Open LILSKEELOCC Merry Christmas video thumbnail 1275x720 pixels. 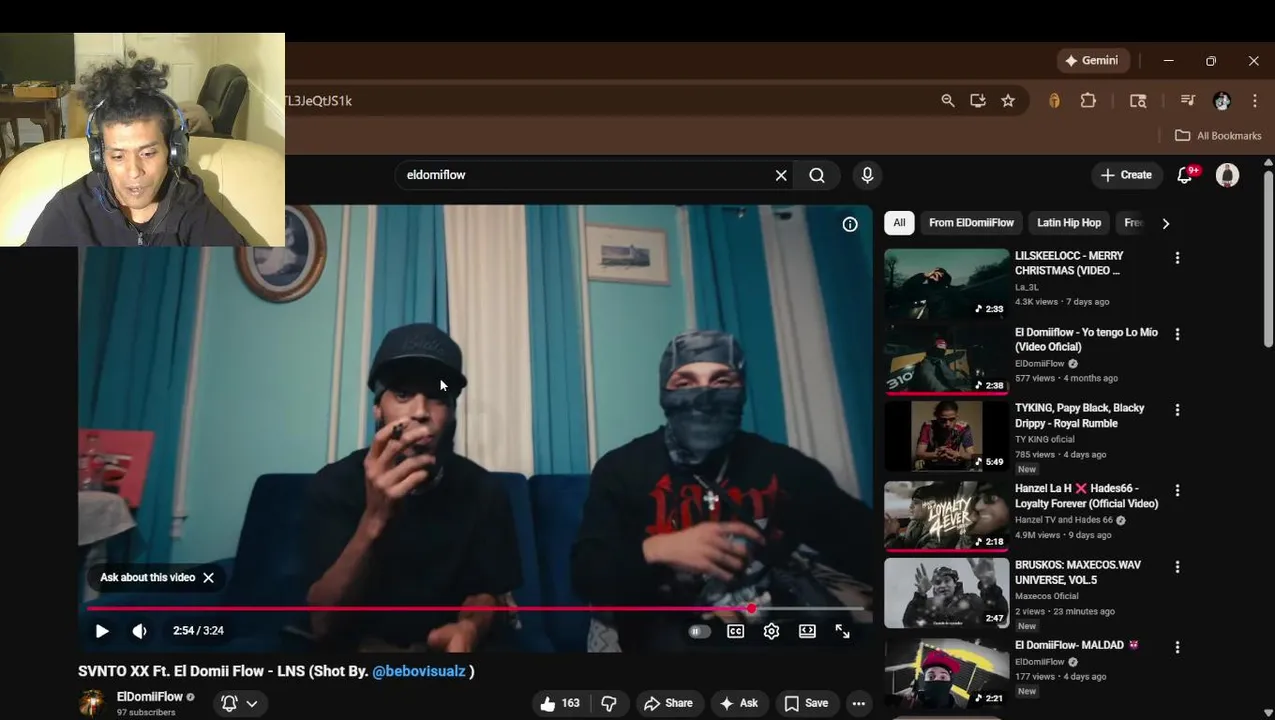click(x=947, y=283)
